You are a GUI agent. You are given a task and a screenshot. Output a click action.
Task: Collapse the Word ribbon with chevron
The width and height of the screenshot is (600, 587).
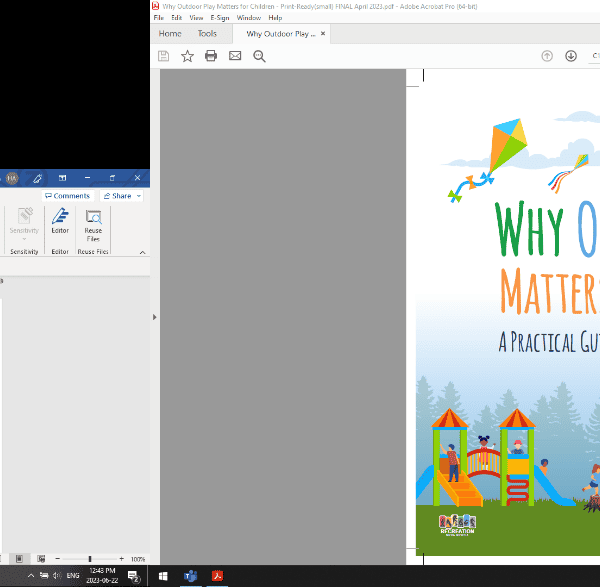tap(141, 252)
